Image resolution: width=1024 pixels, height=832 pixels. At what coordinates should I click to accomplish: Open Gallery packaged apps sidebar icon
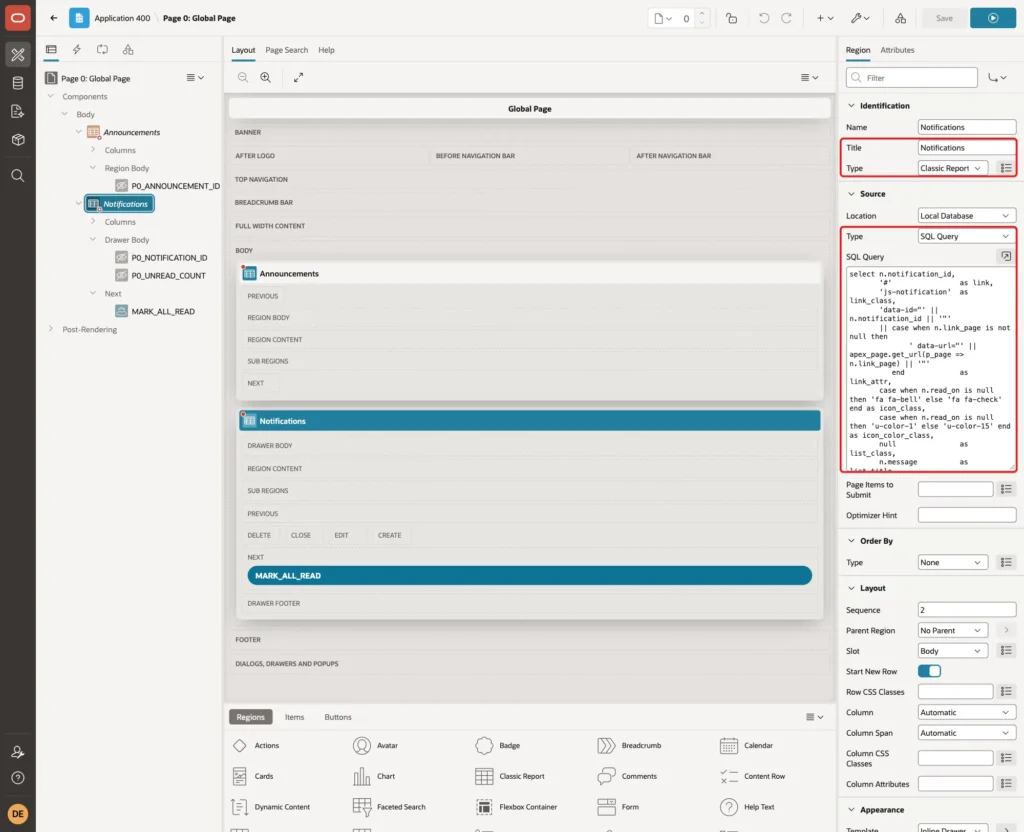18,140
